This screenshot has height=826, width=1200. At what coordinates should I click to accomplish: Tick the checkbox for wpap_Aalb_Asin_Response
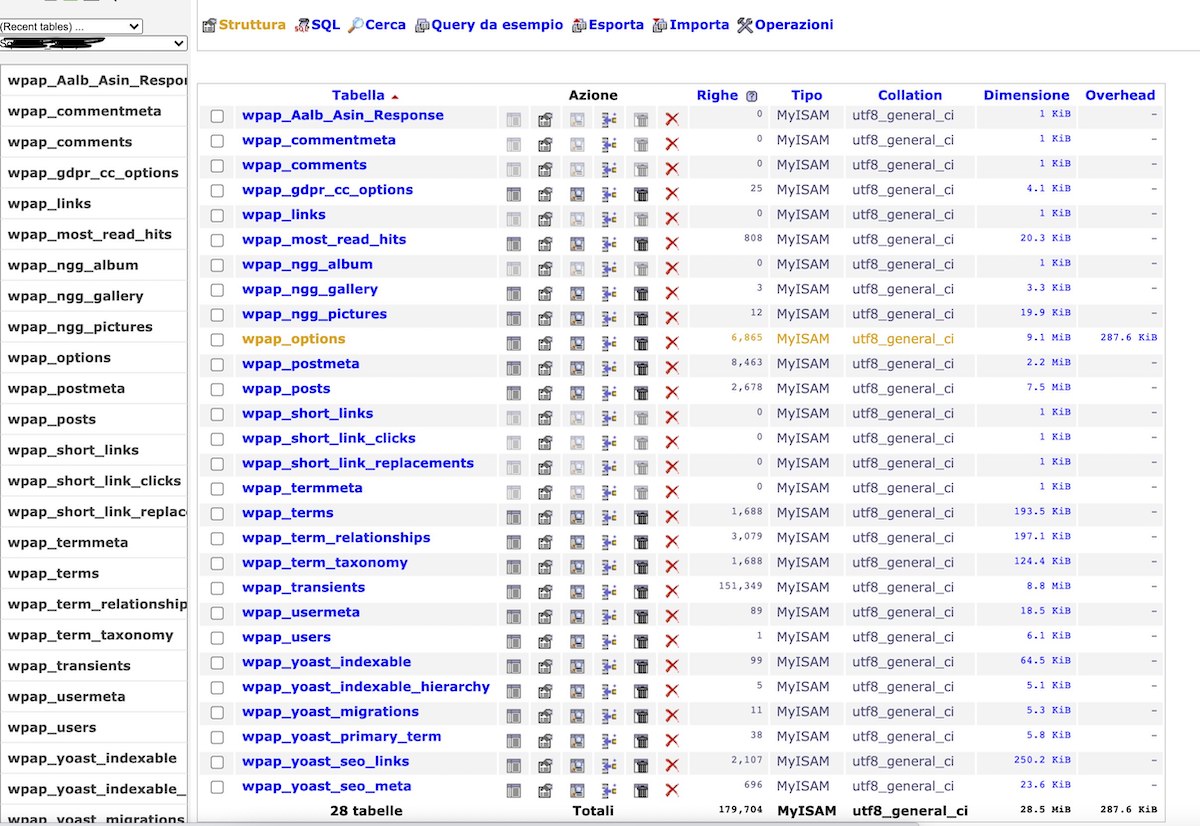(x=217, y=116)
